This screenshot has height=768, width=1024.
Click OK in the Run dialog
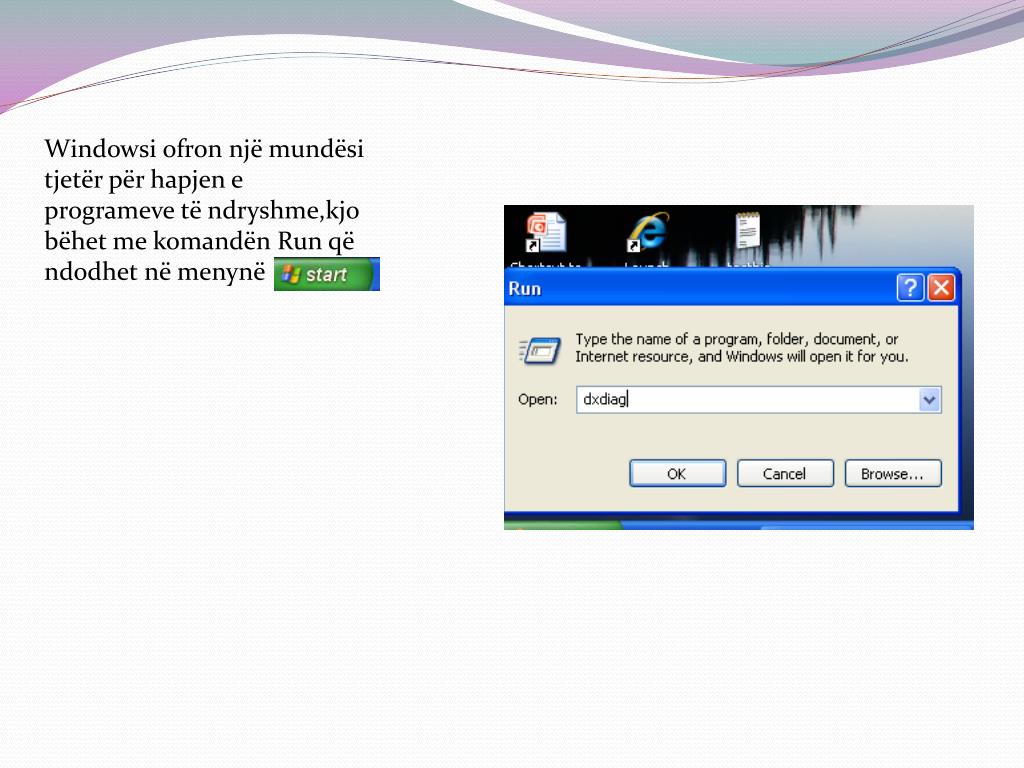click(x=677, y=473)
